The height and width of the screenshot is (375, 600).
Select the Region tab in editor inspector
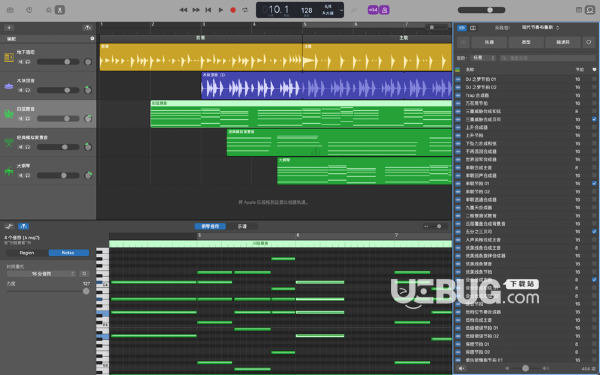[x=27, y=253]
